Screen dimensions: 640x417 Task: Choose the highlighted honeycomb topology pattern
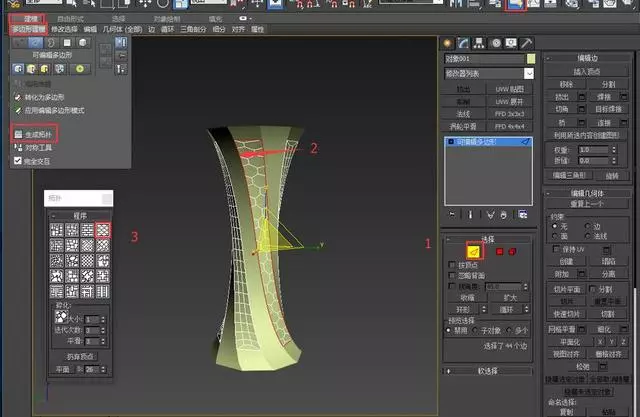pyautogui.click(x=103, y=230)
